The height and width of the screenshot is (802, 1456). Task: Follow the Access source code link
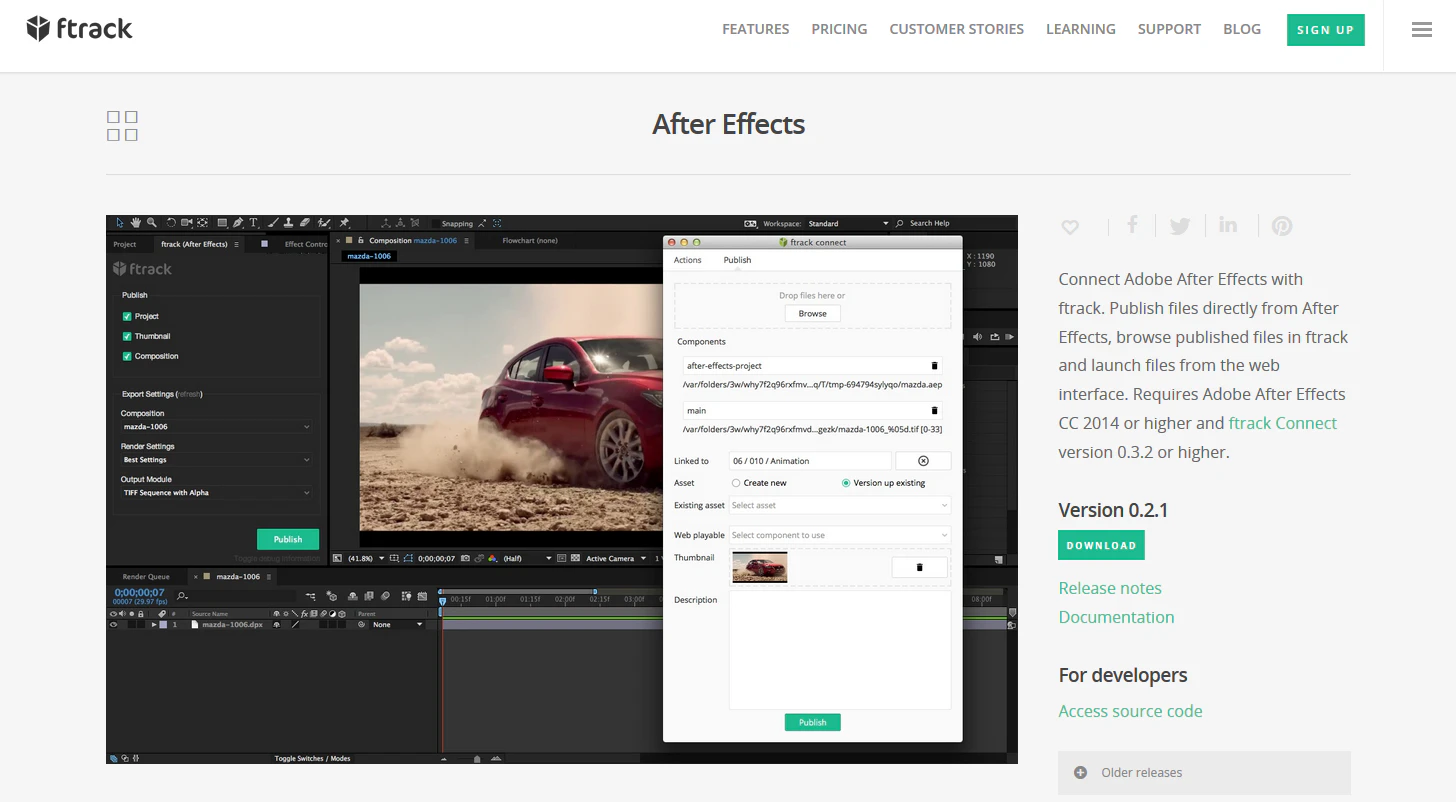1130,711
